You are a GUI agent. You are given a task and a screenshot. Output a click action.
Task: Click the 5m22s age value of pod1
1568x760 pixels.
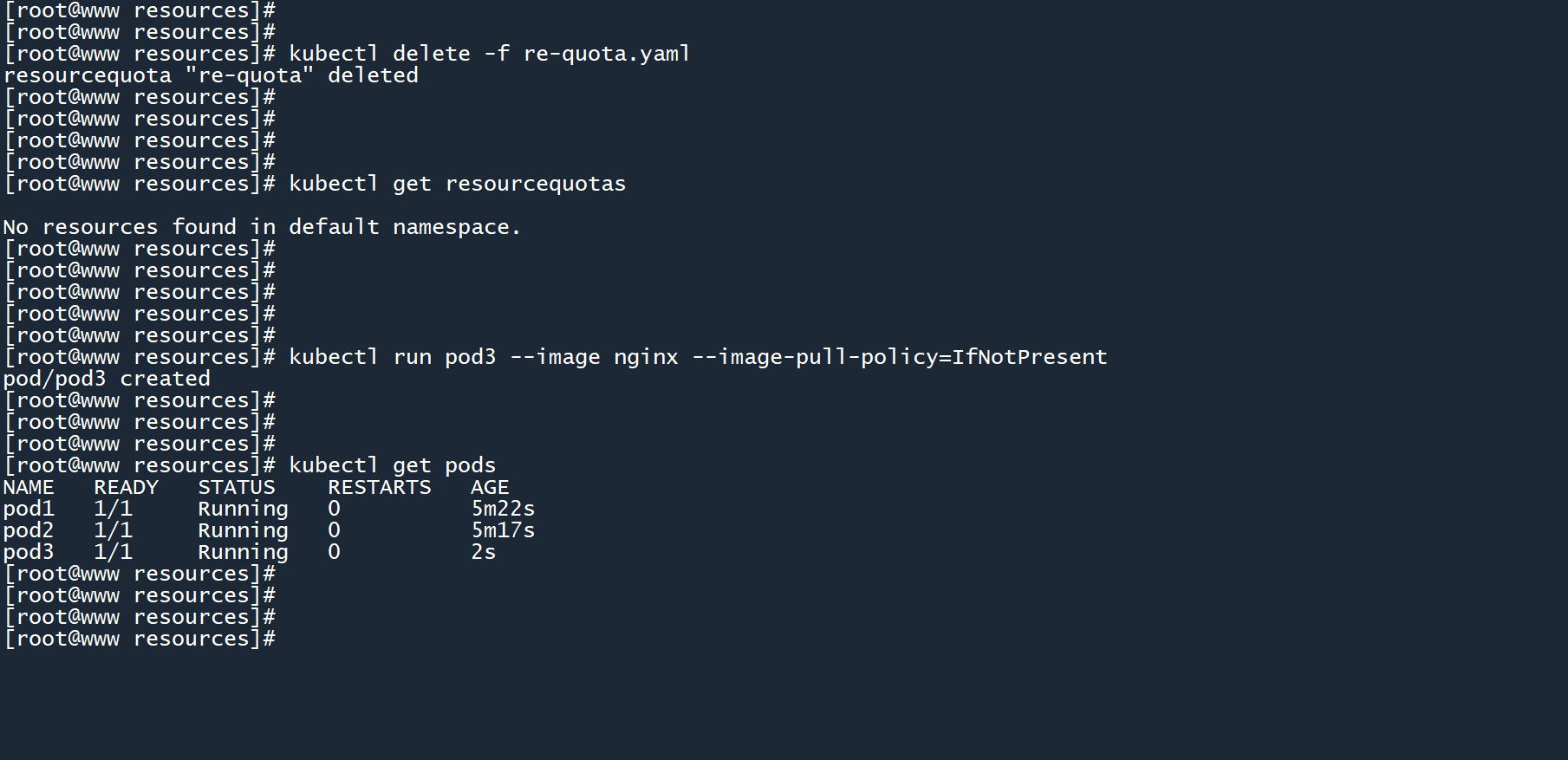tap(503, 509)
